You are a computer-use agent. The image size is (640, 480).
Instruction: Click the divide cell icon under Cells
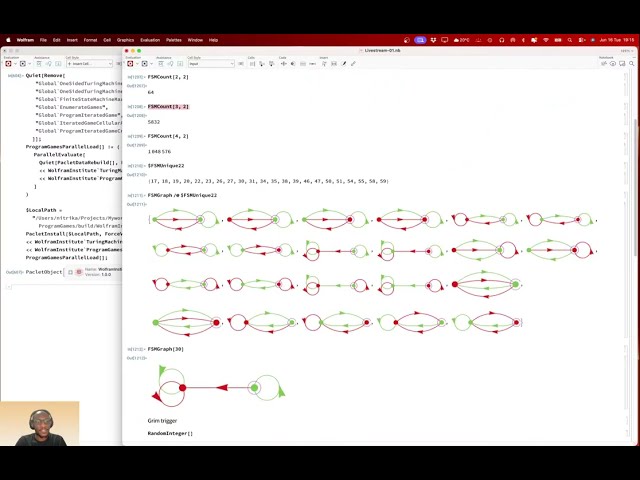[262, 64]
